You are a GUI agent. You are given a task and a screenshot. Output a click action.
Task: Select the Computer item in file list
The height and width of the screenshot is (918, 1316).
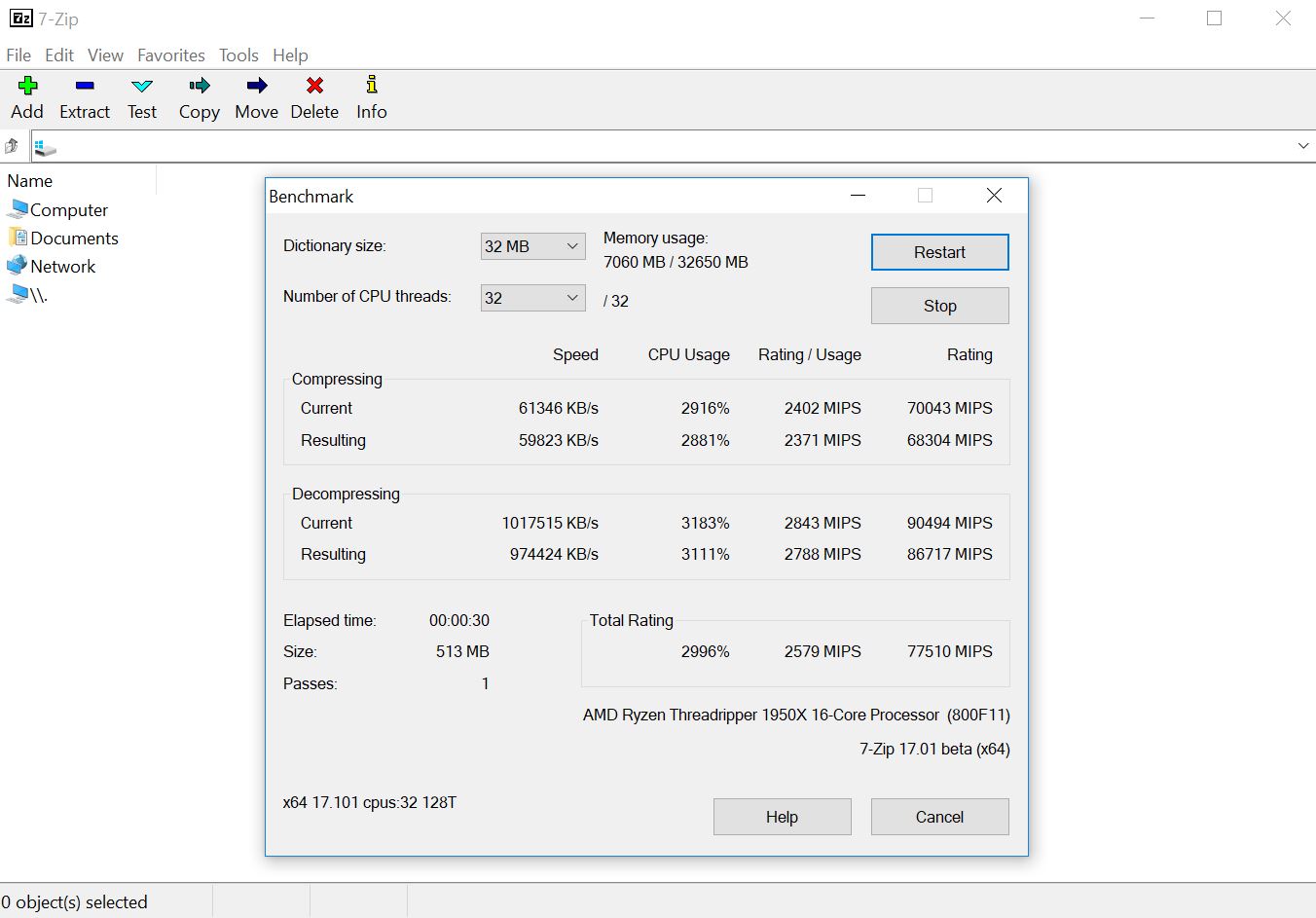[68, 210]
